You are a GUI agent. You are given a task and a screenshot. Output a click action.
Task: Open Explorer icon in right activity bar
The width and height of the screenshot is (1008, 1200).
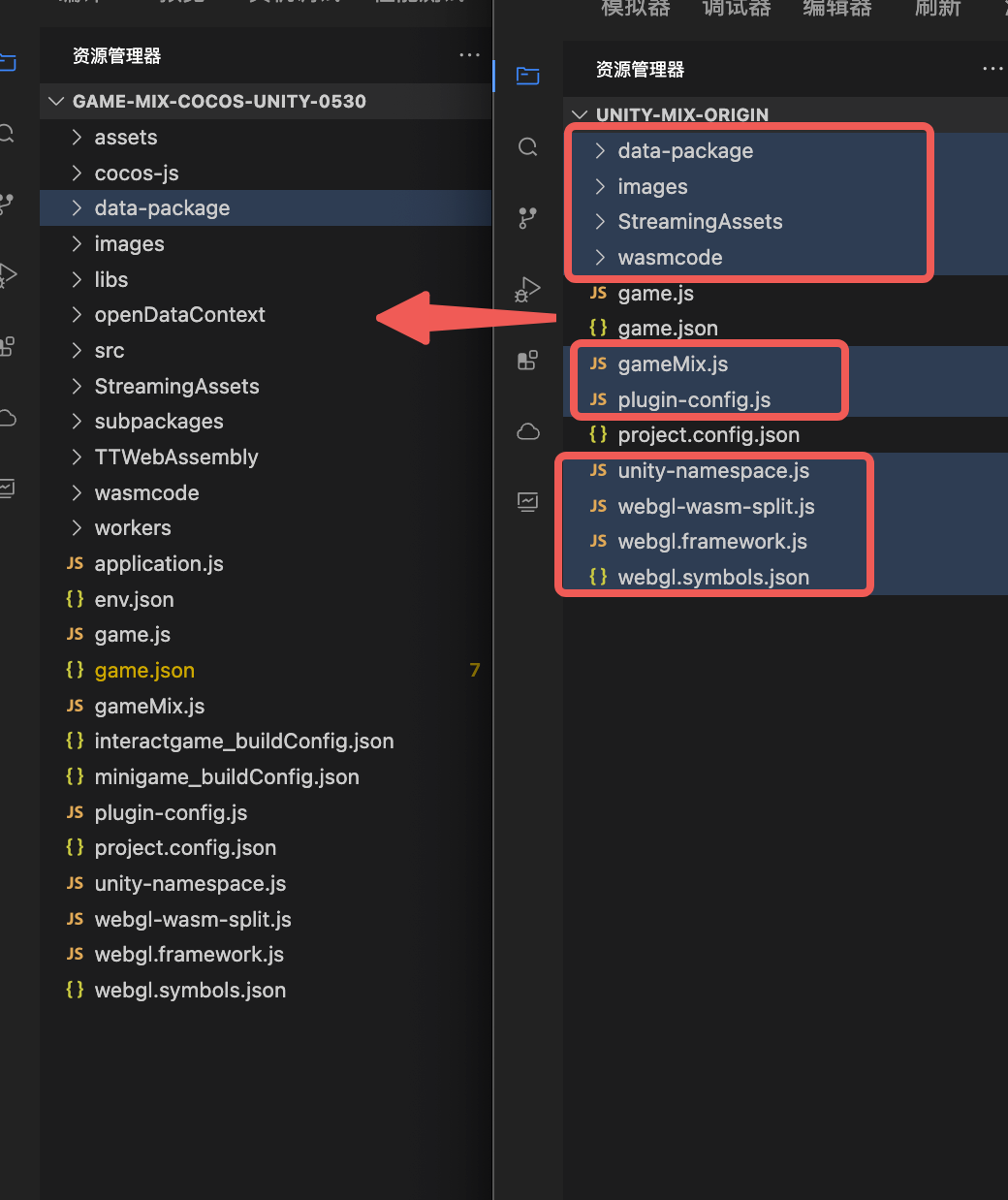[528, 76]
